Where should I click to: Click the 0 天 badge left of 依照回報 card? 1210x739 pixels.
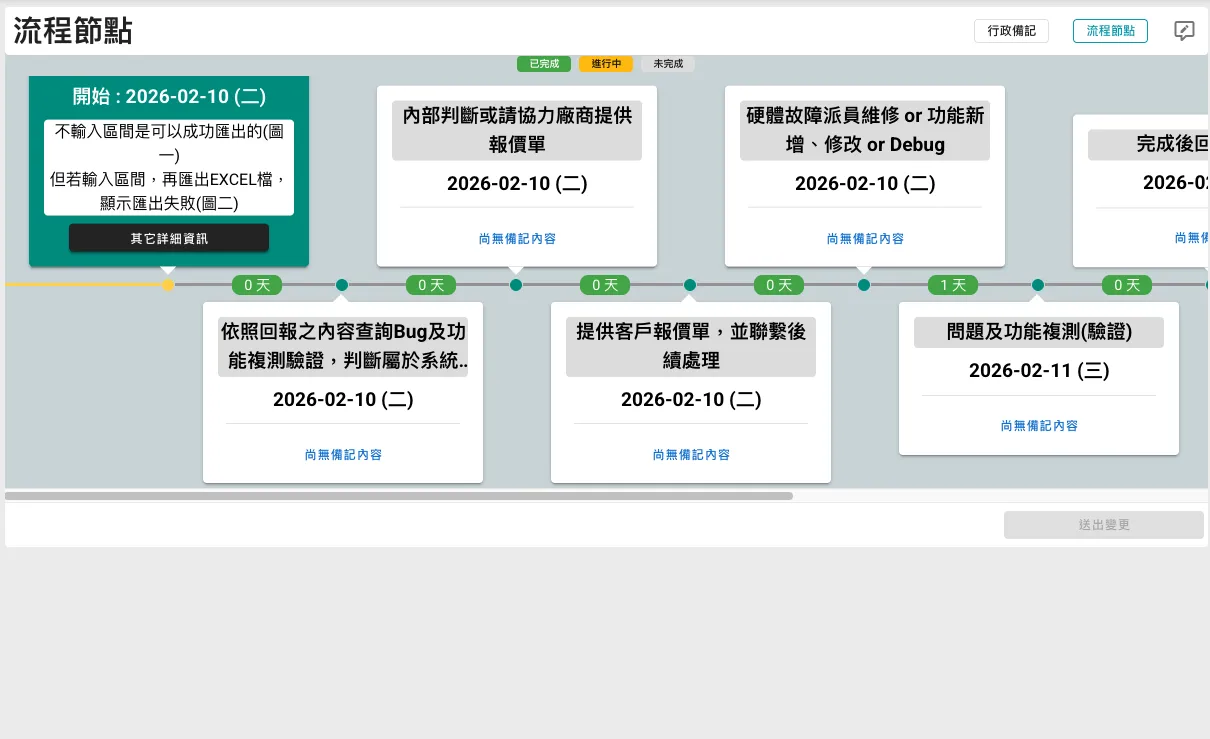point(256,285)
